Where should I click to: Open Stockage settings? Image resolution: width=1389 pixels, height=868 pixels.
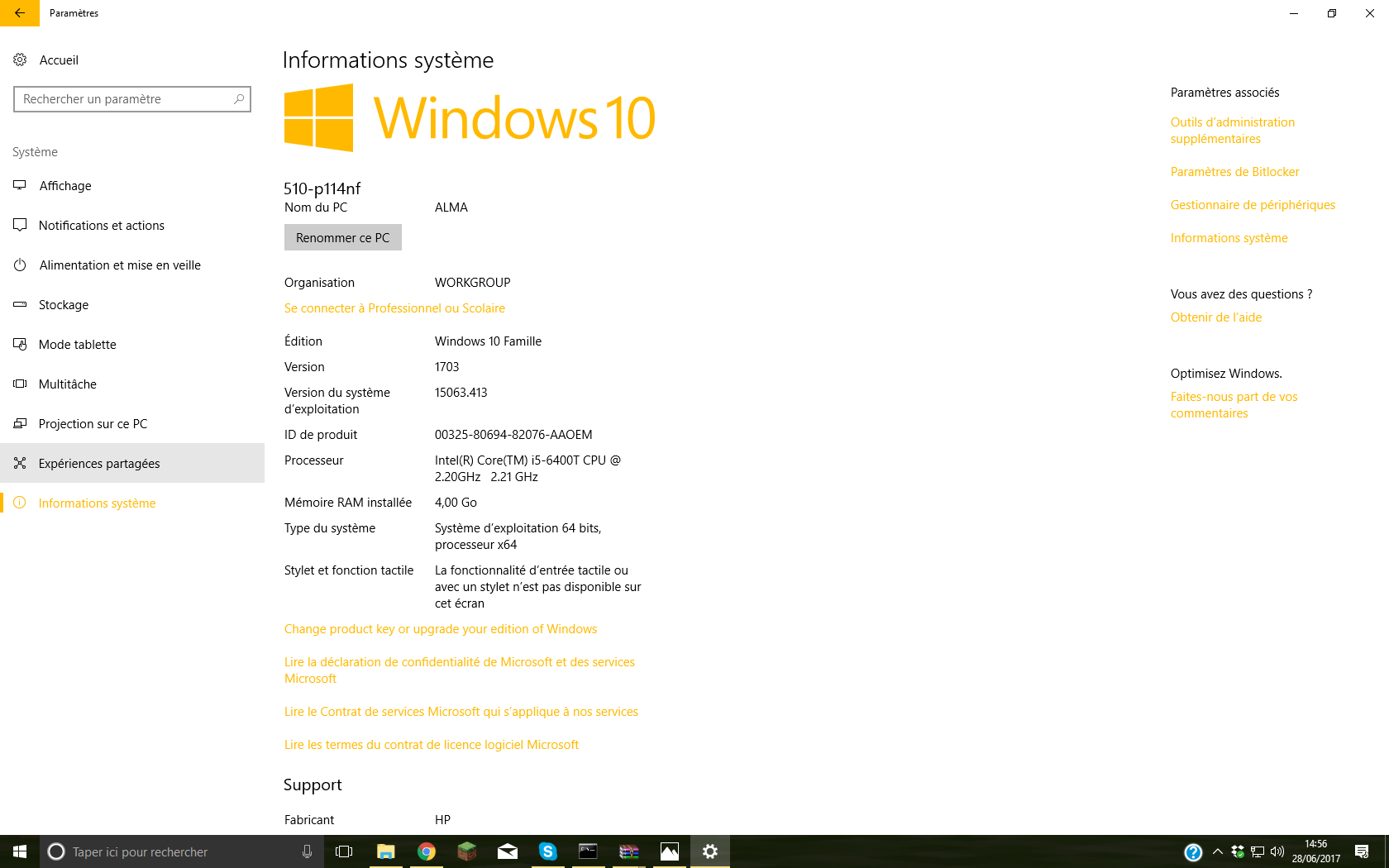coord(132,305)
